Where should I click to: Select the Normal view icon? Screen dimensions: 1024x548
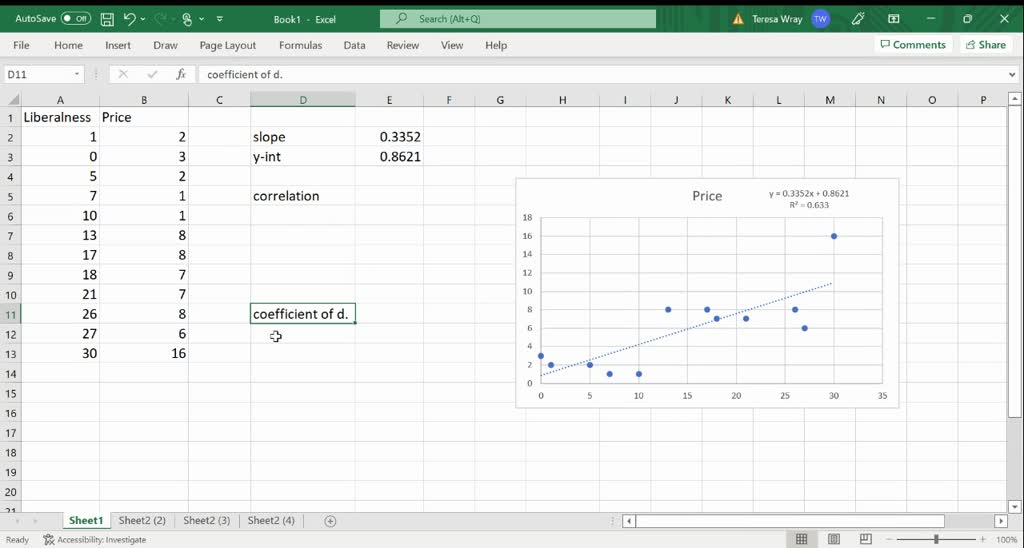click(801, 540)
